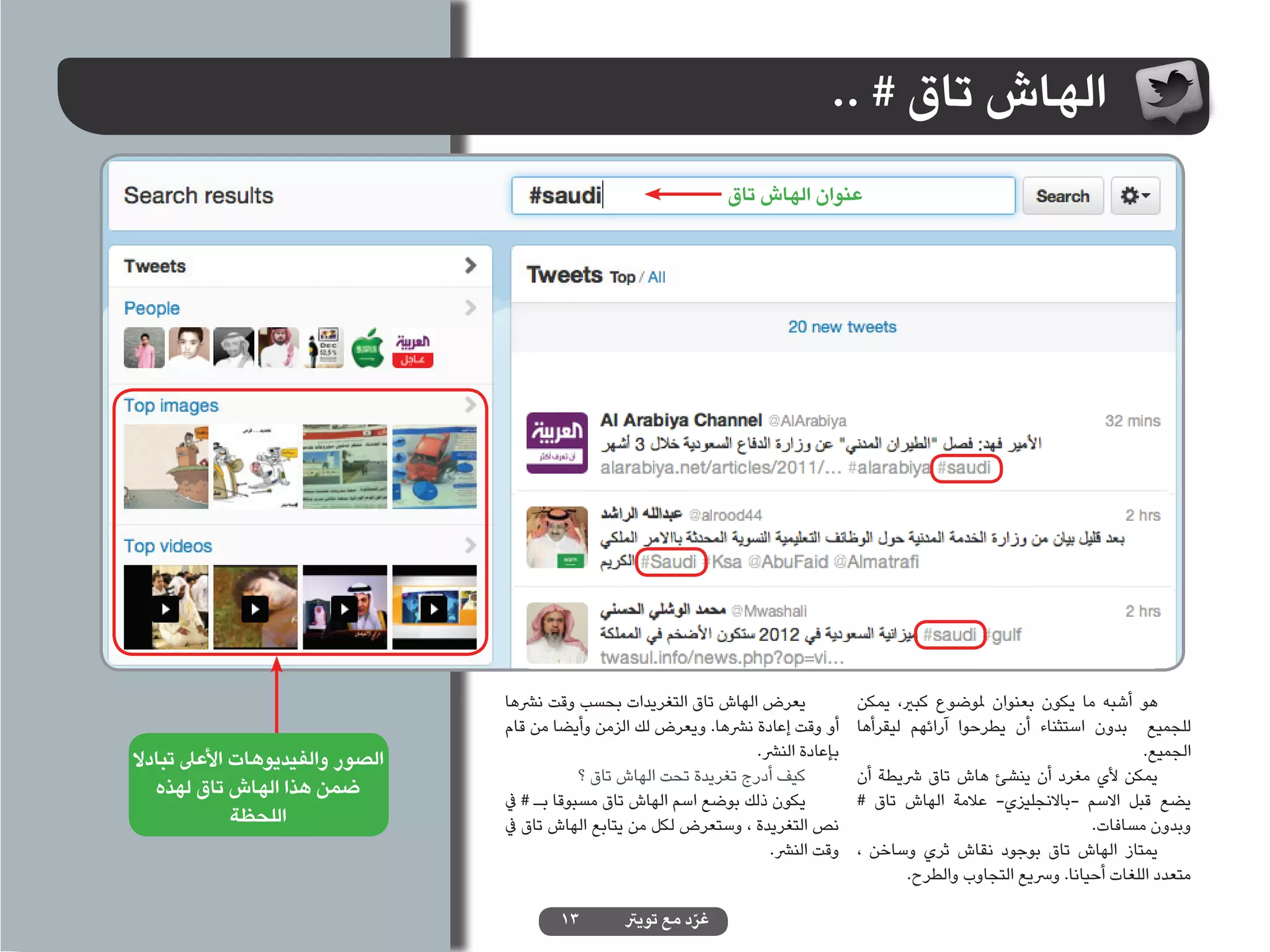
Task: Open the @Almatrafi mention
Action: click(x=876, y=562)
